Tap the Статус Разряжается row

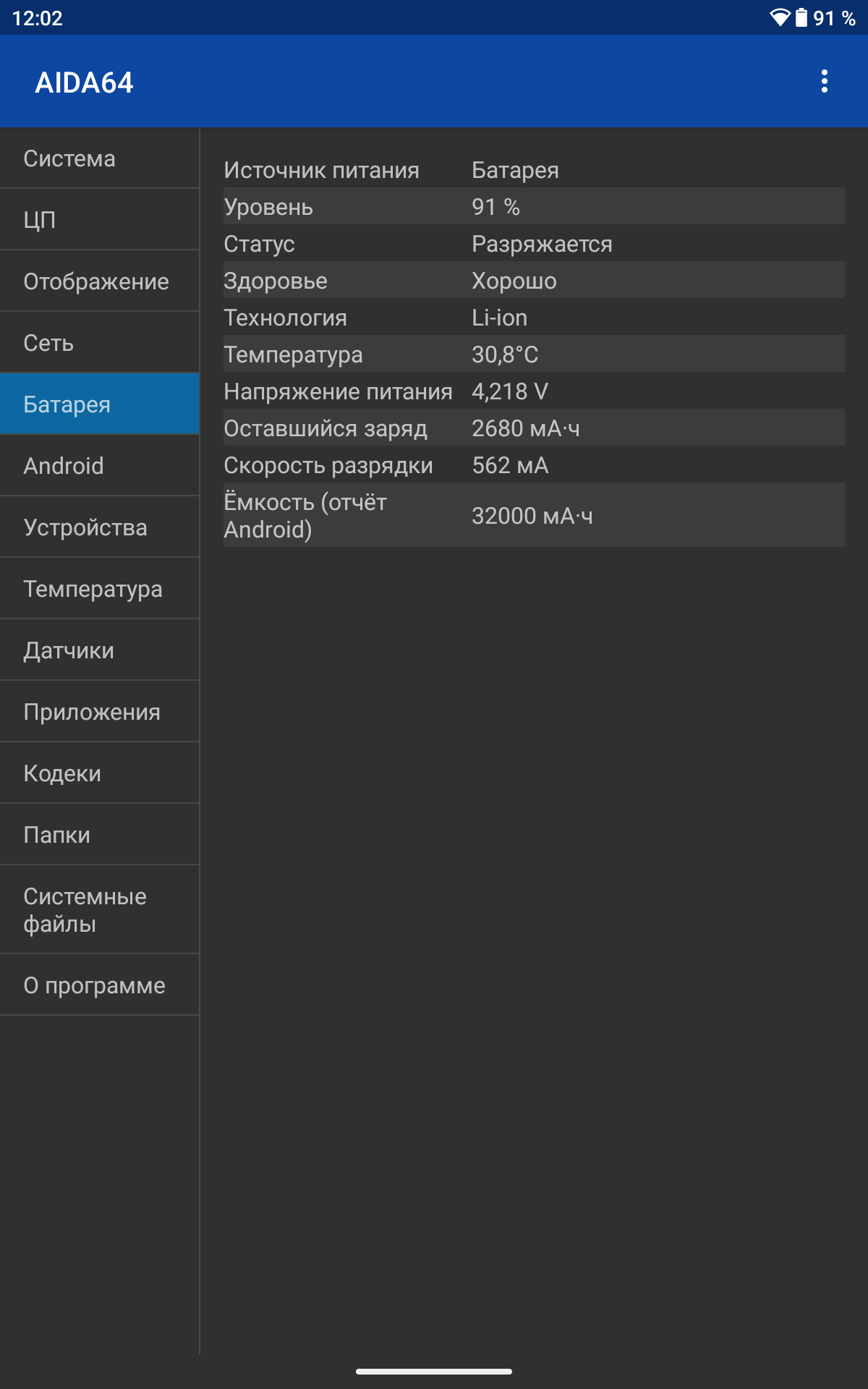pos(534,244)
